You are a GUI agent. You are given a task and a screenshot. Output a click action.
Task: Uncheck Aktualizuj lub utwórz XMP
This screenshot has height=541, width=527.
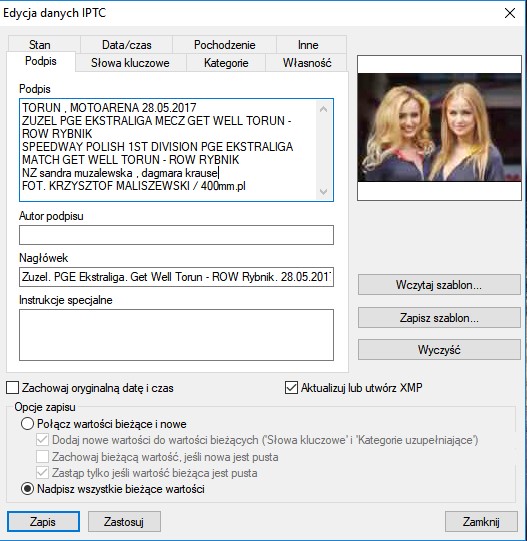(x=291, y=387)
